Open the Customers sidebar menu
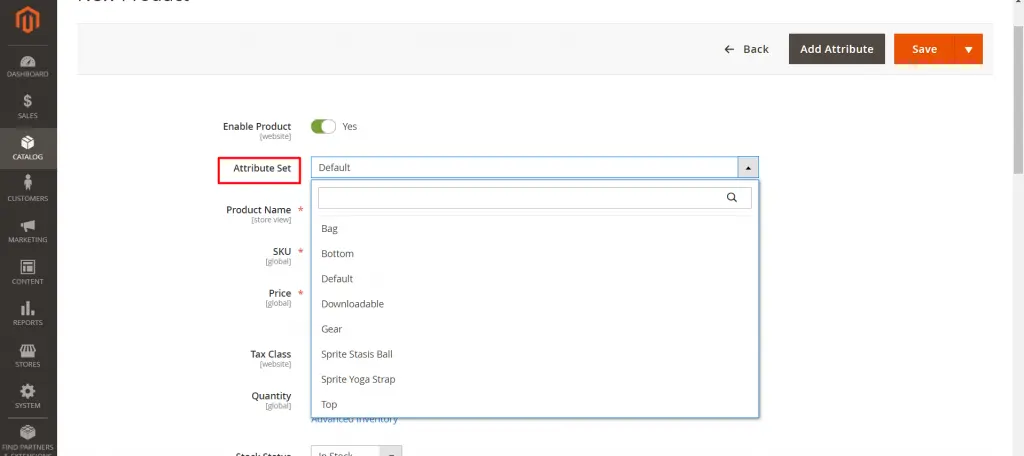Viewport: 1024px width, 456px height. point(28,189)
